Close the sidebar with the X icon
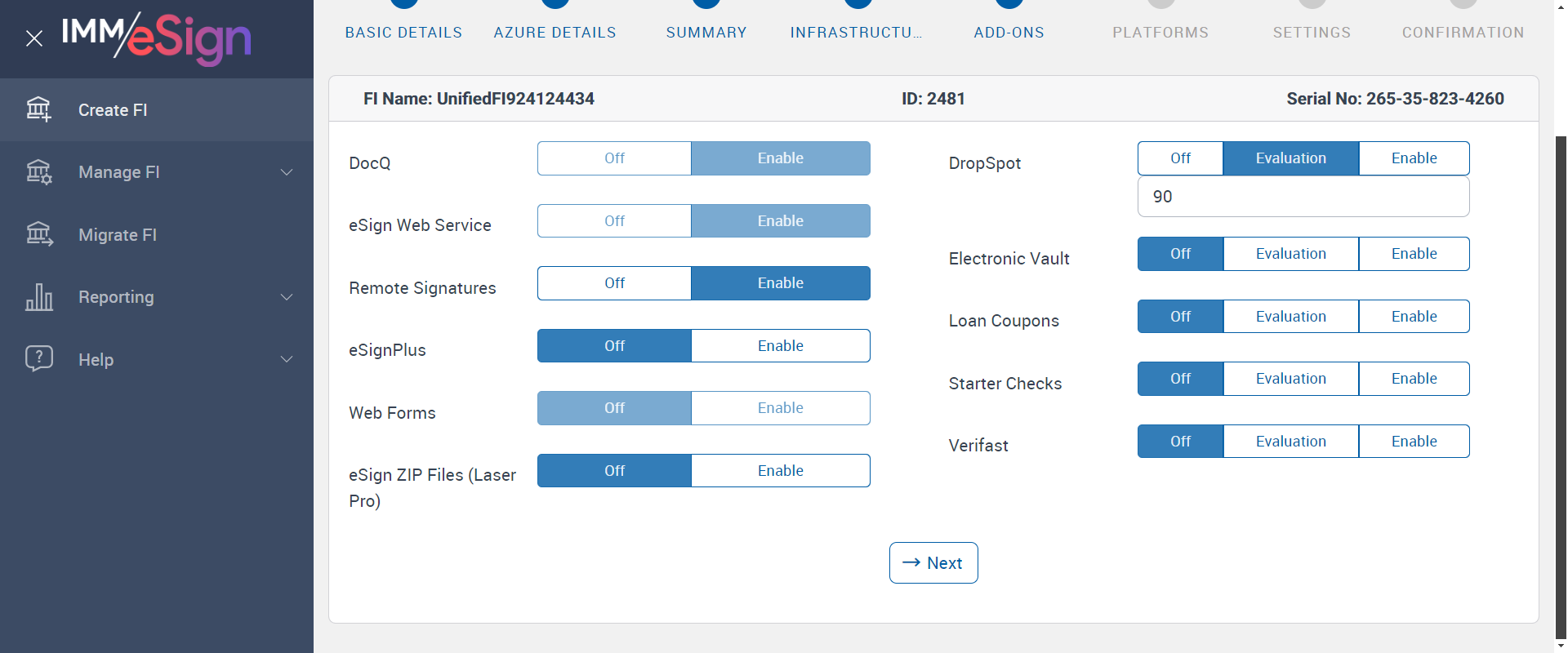 (34, 38)
